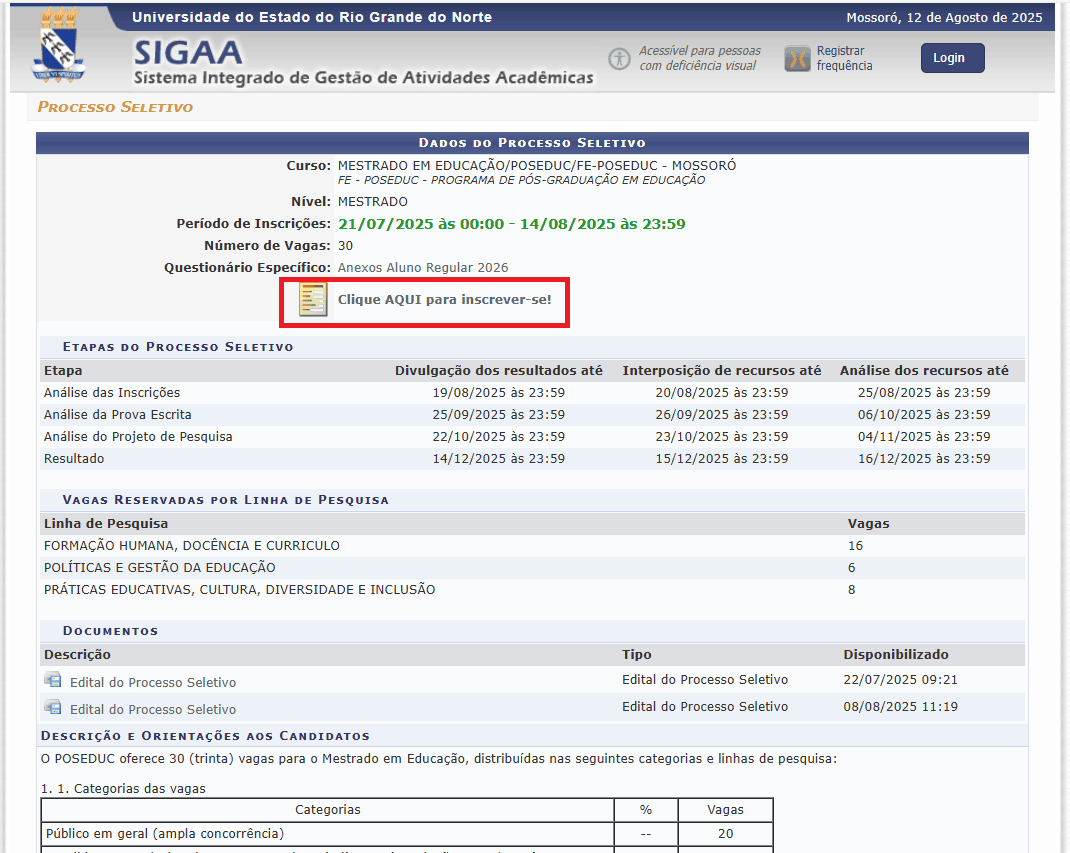This screenshot has height=853, width=1070.
Task: Open the second 'Edital do Processo Seletivo' link
Action: tap(153, 710)
